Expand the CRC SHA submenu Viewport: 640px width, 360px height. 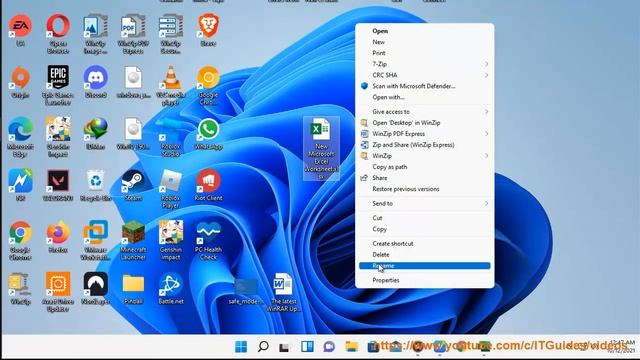coord(424,75)
